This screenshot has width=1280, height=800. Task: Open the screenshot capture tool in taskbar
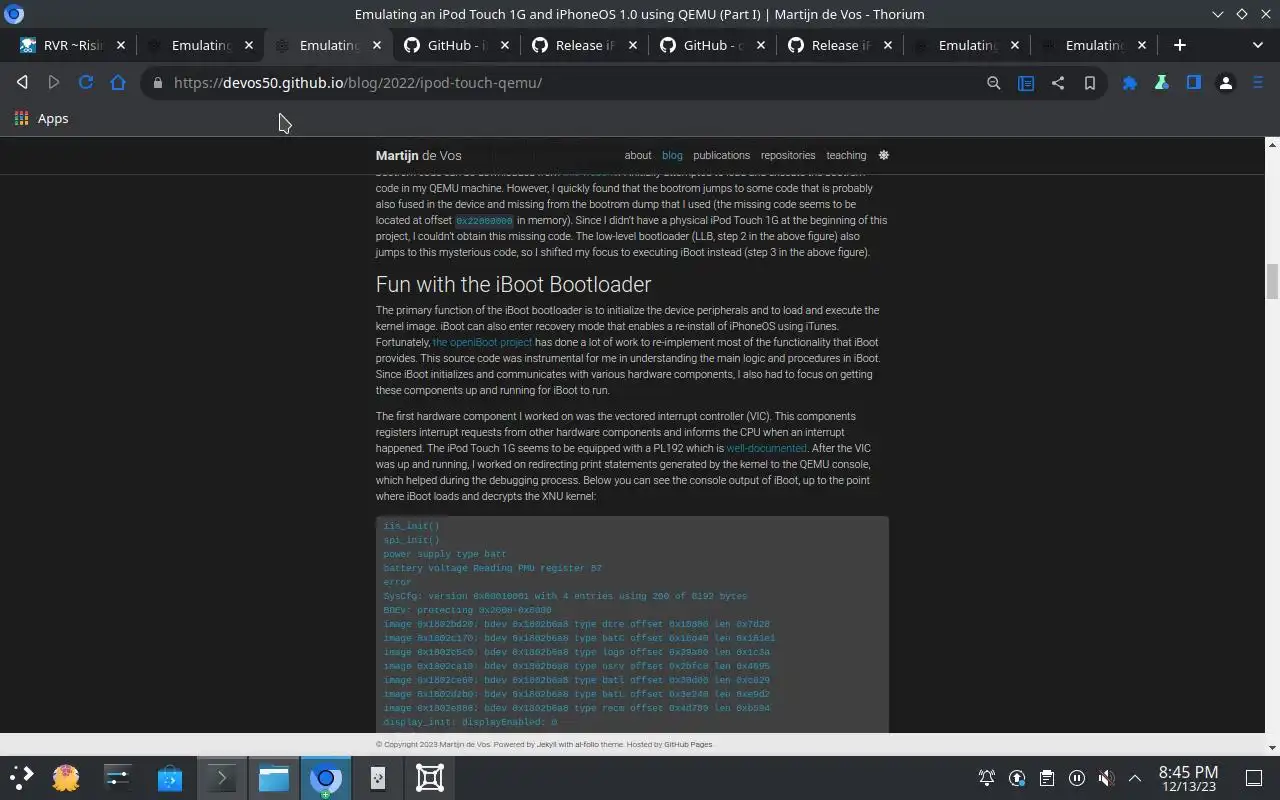click(430, 777)
